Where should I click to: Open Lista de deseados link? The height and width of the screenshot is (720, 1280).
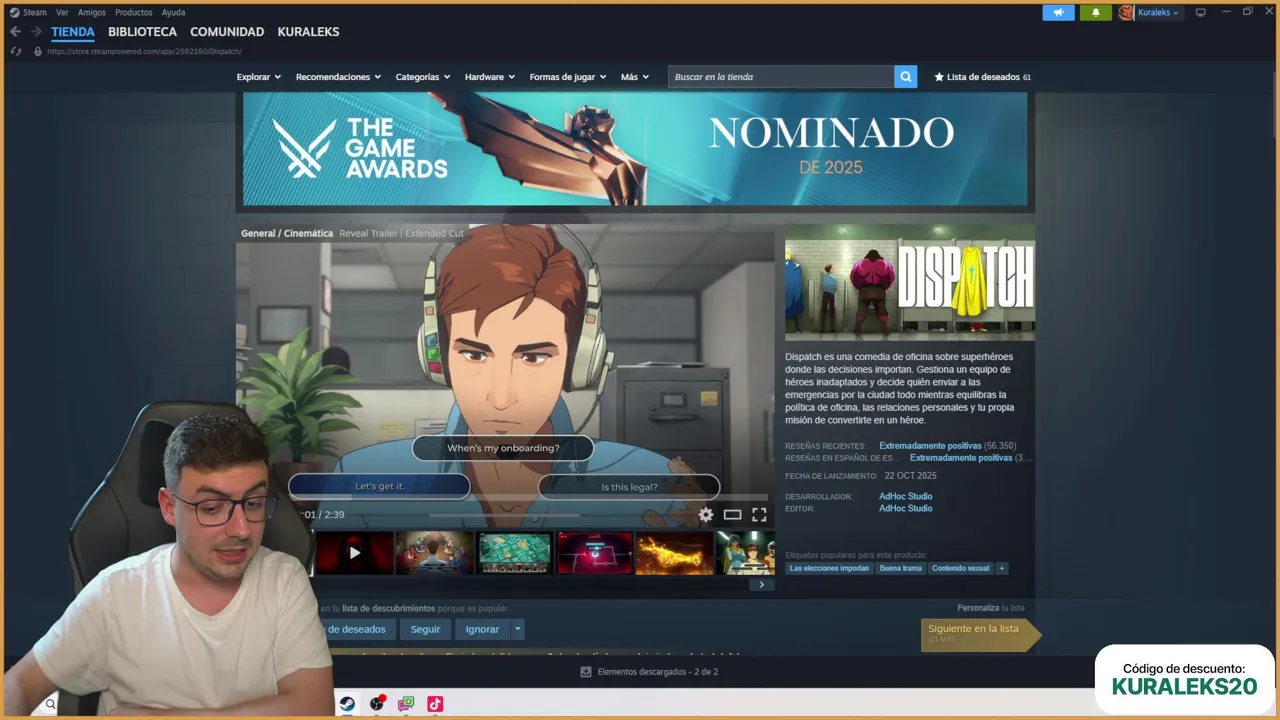pyautogui.click(x=983, y=77)
